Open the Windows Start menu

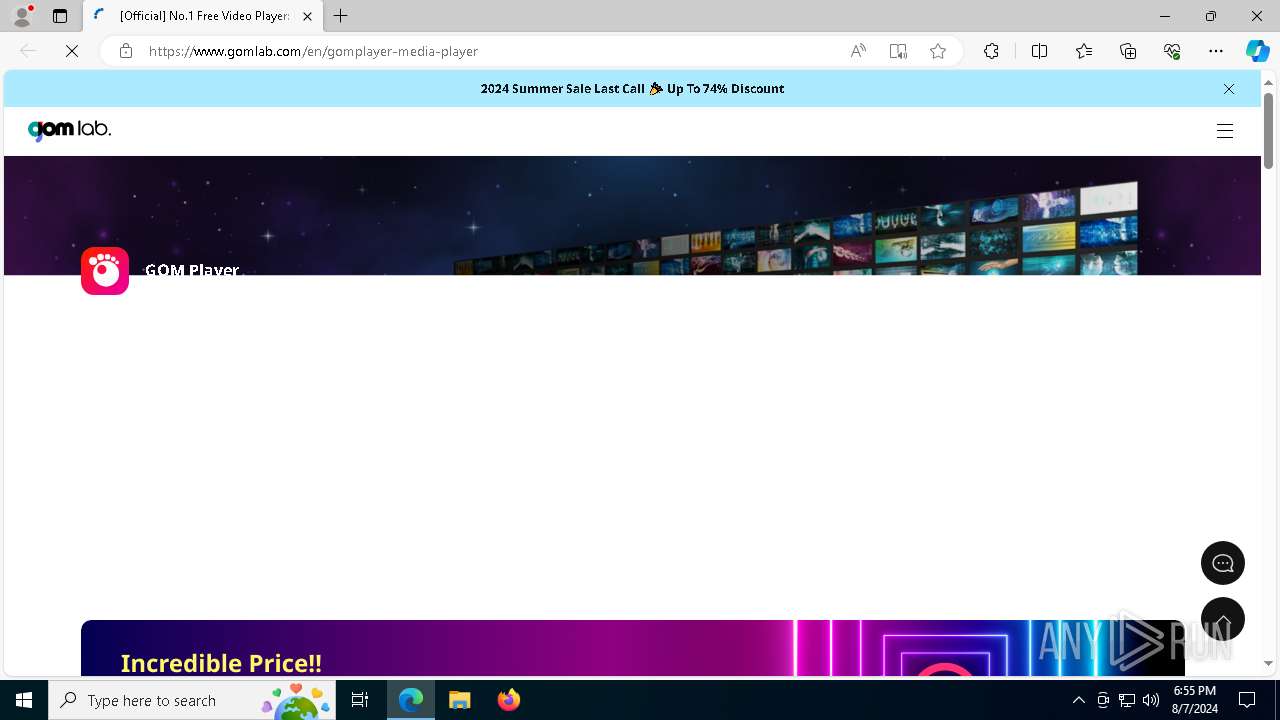[x=24, y=700]
